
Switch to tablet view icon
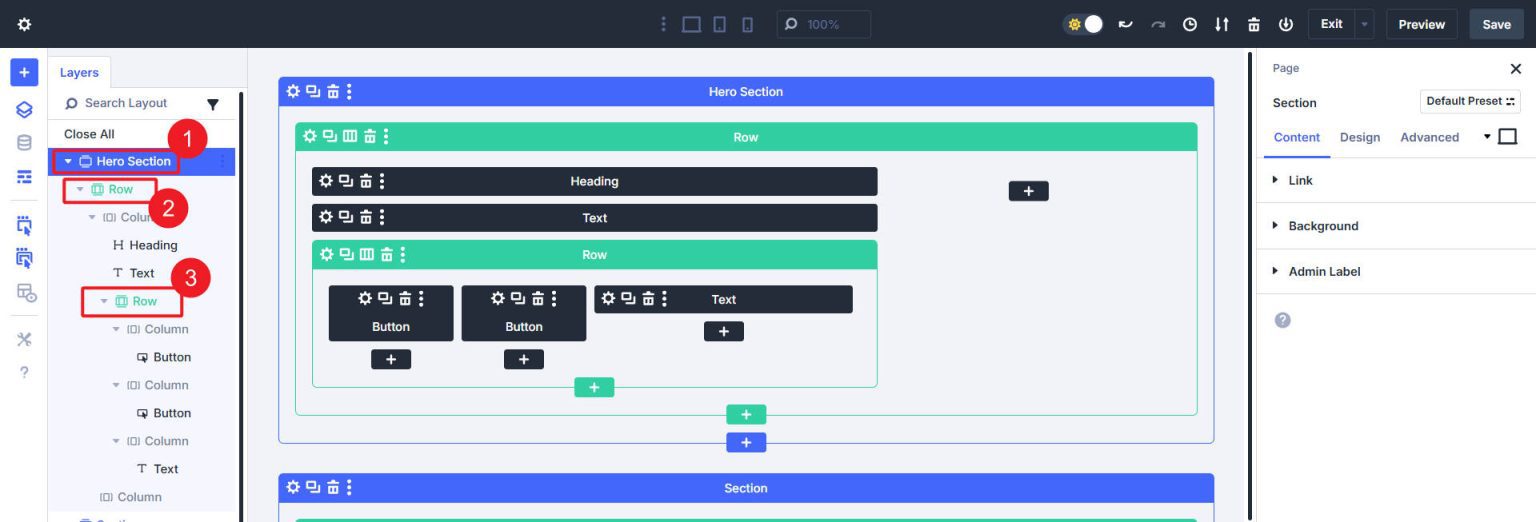pos(719,24)
